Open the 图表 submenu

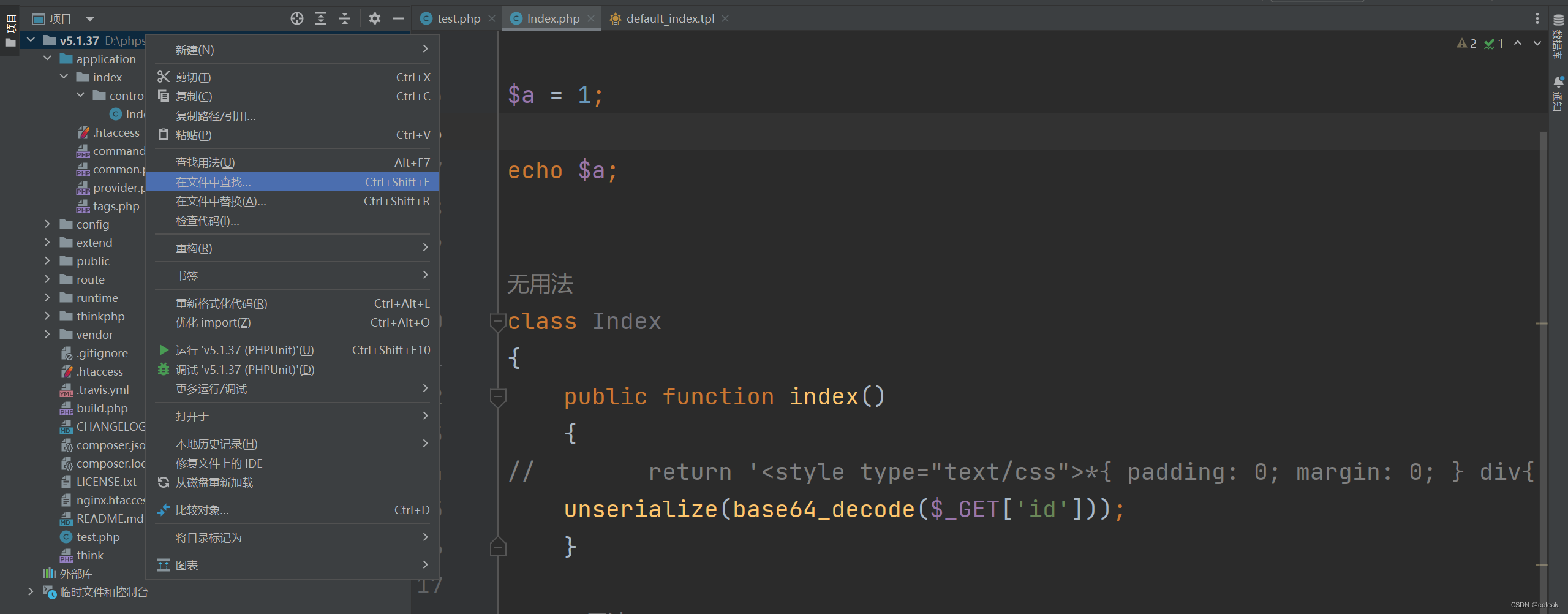coord(292,565)
